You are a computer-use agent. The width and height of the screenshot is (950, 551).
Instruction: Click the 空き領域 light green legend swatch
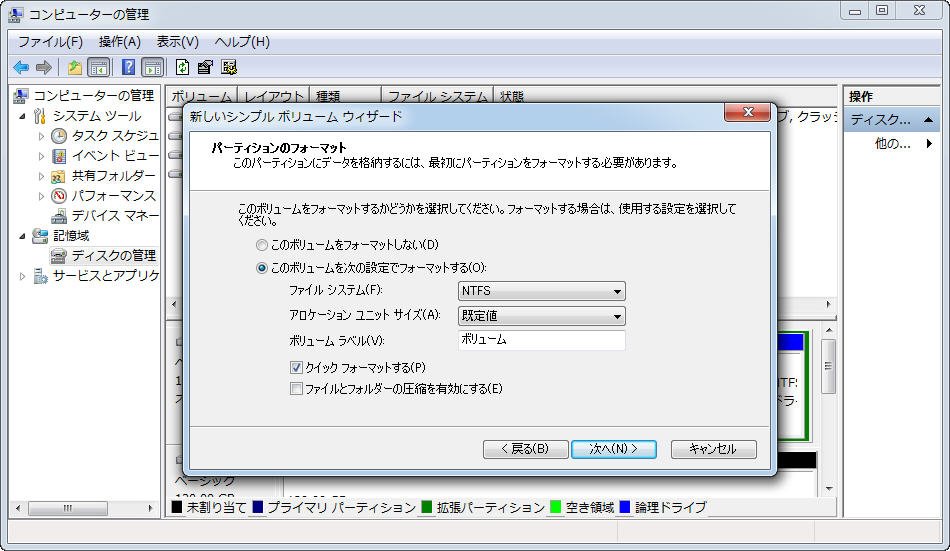click(555, 507)
